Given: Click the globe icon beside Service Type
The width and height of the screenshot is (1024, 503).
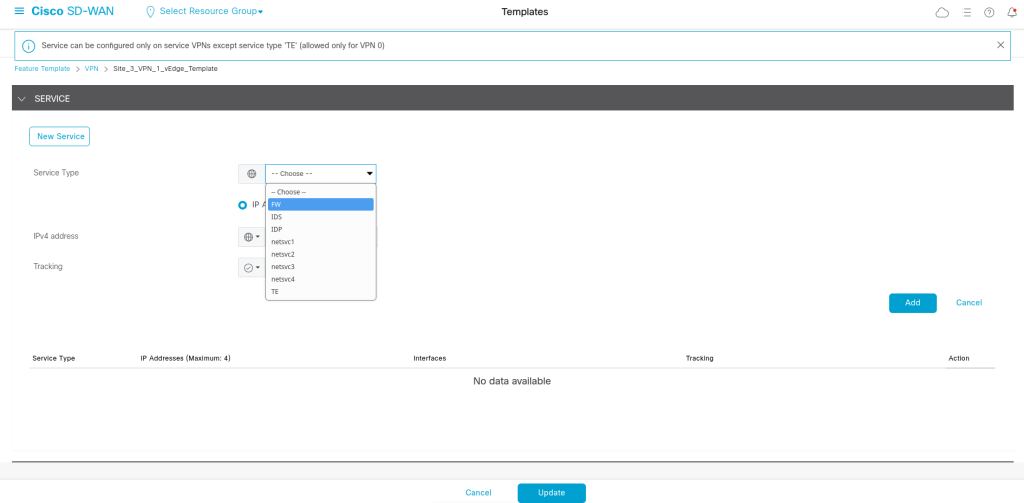Looking at the screenshot, I should pyautogui.click(x=251, y=174).
